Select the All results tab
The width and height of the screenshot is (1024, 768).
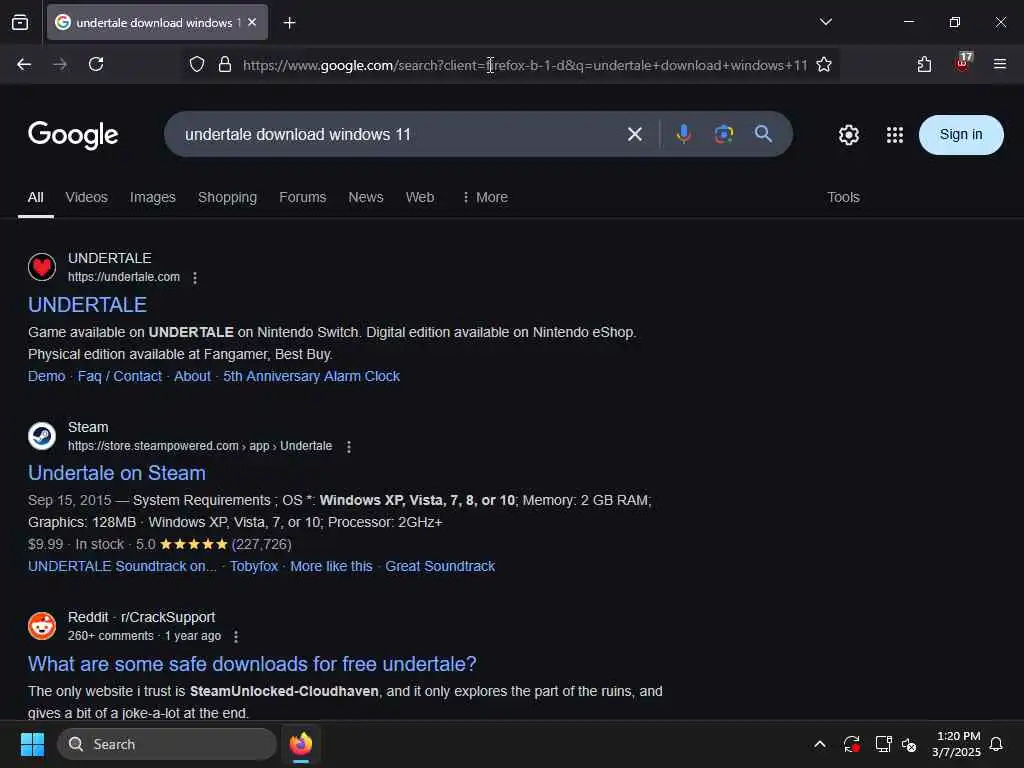coord(35,197)
